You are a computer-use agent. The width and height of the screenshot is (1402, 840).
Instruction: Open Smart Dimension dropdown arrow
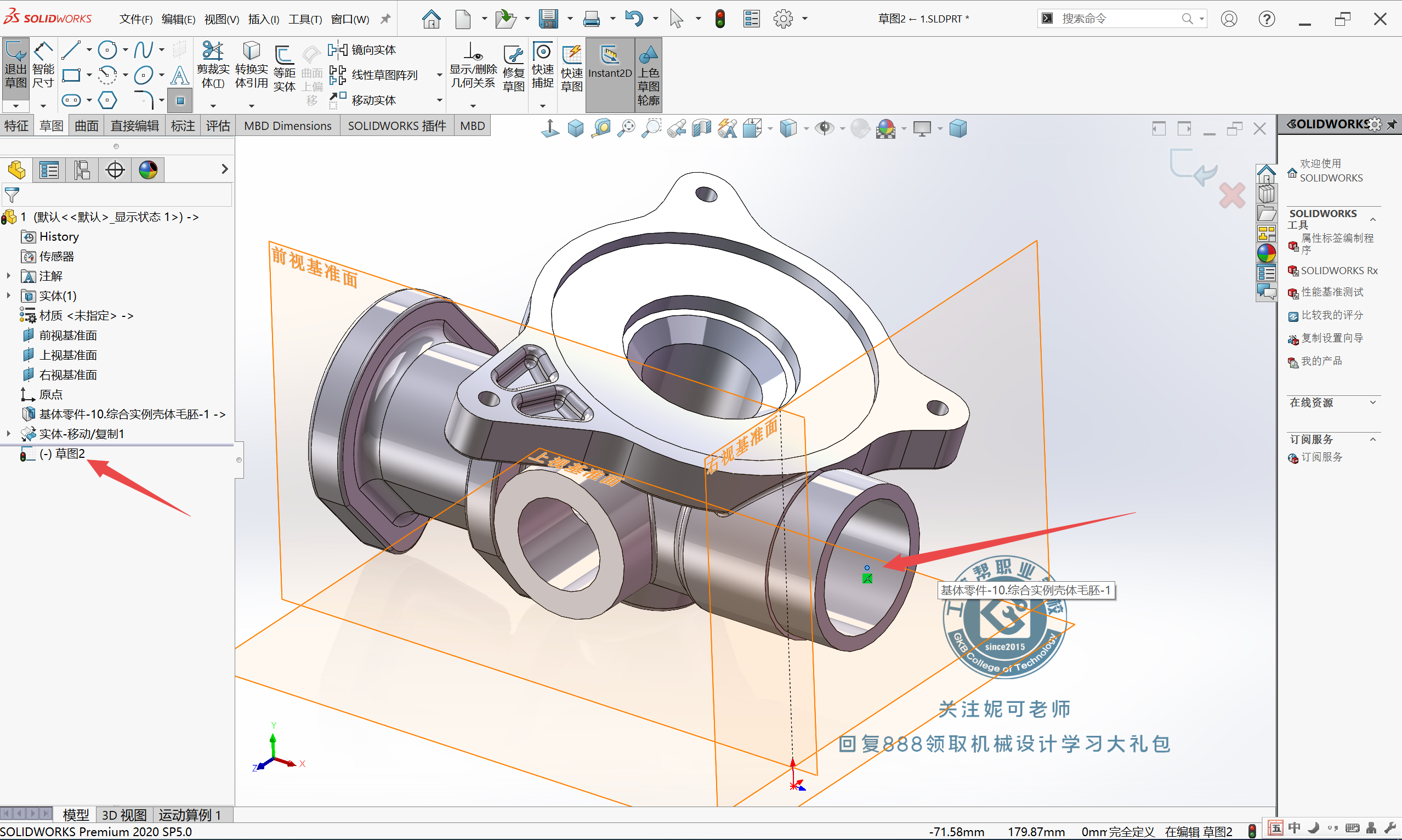[x=43, y=106]
